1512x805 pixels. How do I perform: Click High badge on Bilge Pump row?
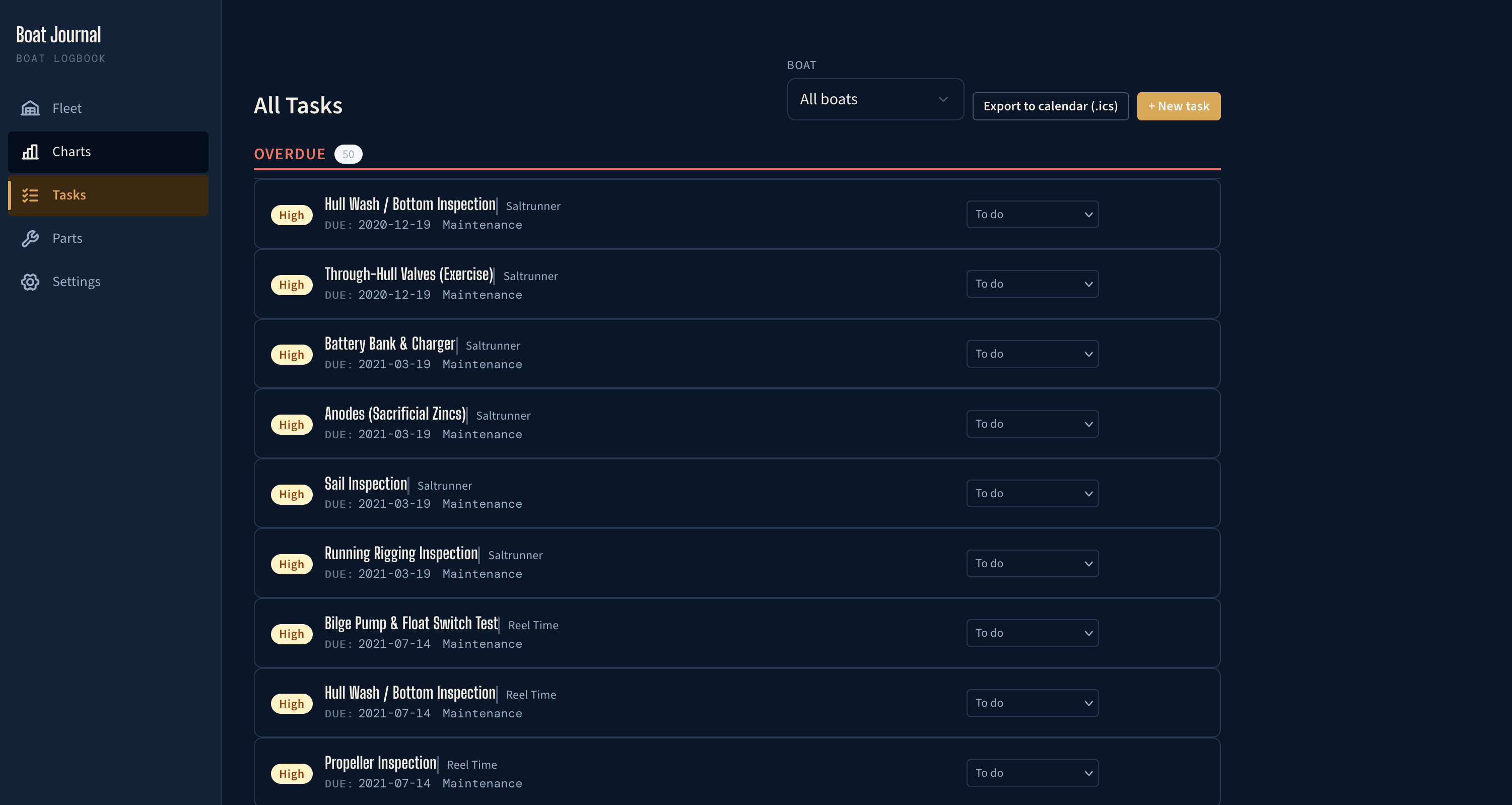tap(292, 634)
